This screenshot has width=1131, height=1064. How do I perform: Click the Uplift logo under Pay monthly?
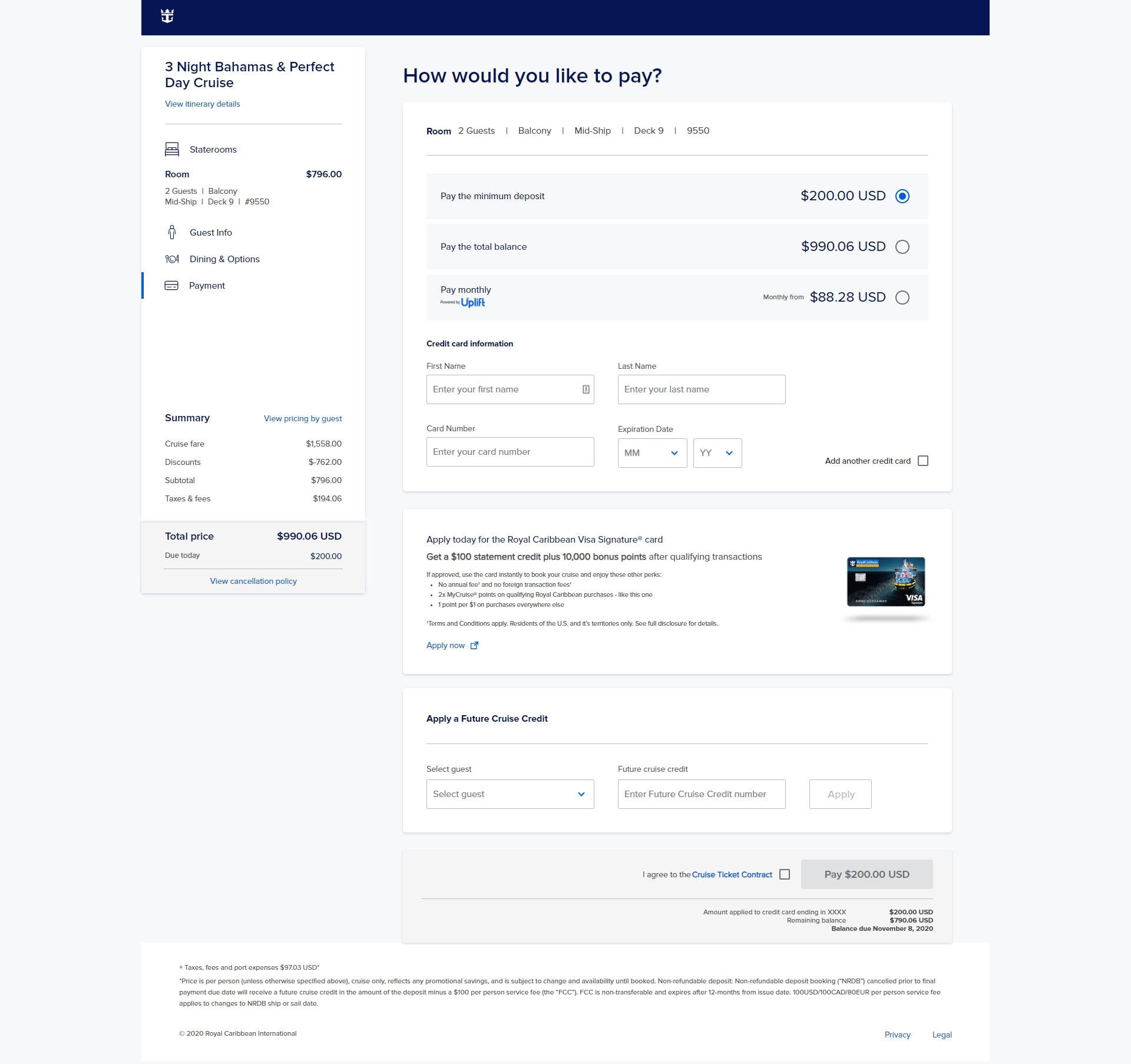[473, 302]
